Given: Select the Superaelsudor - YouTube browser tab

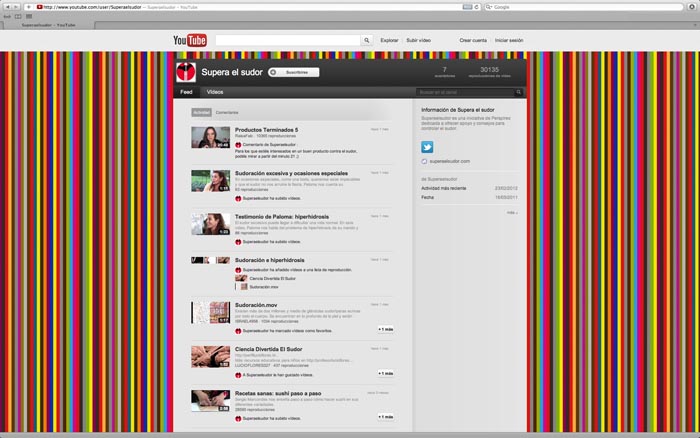Looking at the screenshot, I should point(48,25).
